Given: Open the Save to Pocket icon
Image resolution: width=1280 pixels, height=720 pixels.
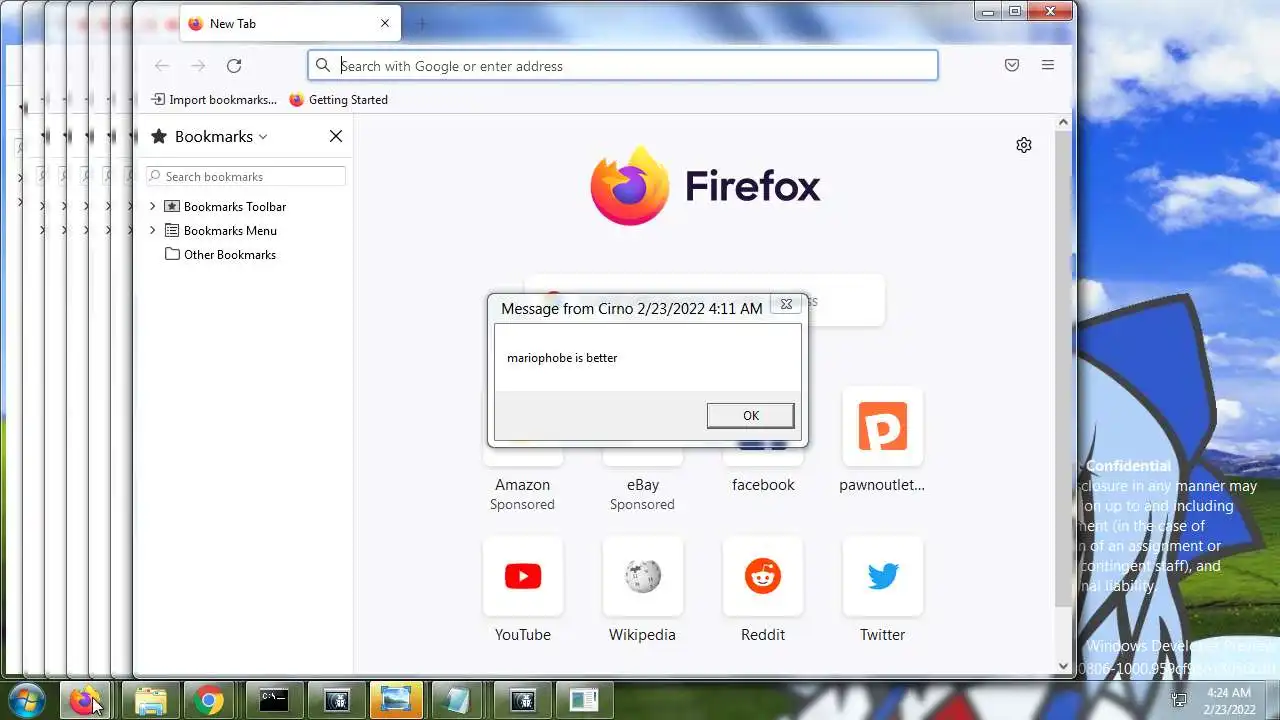Looking at the screenshot, I should click(x=1012, y=65).
